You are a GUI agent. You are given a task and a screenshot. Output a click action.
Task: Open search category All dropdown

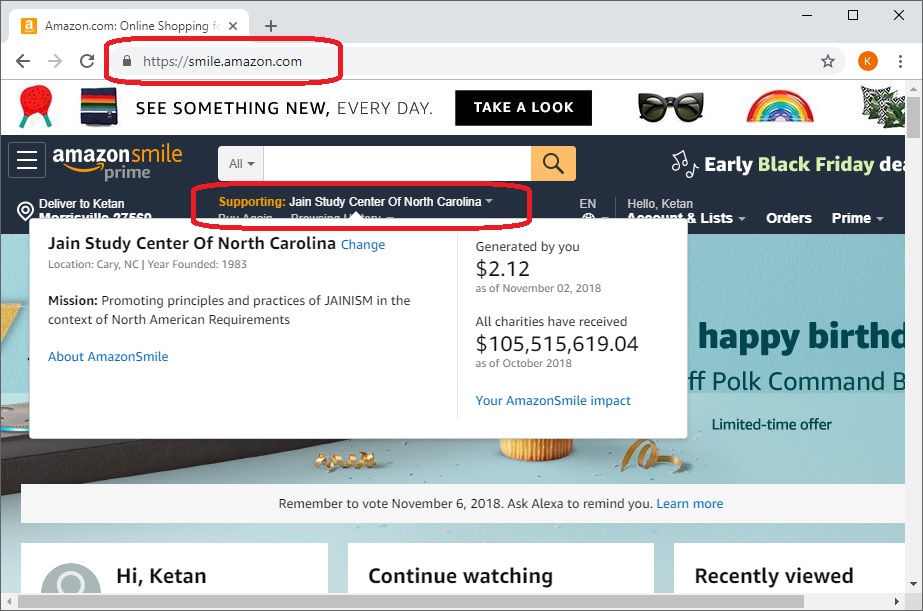pos(241,164)
